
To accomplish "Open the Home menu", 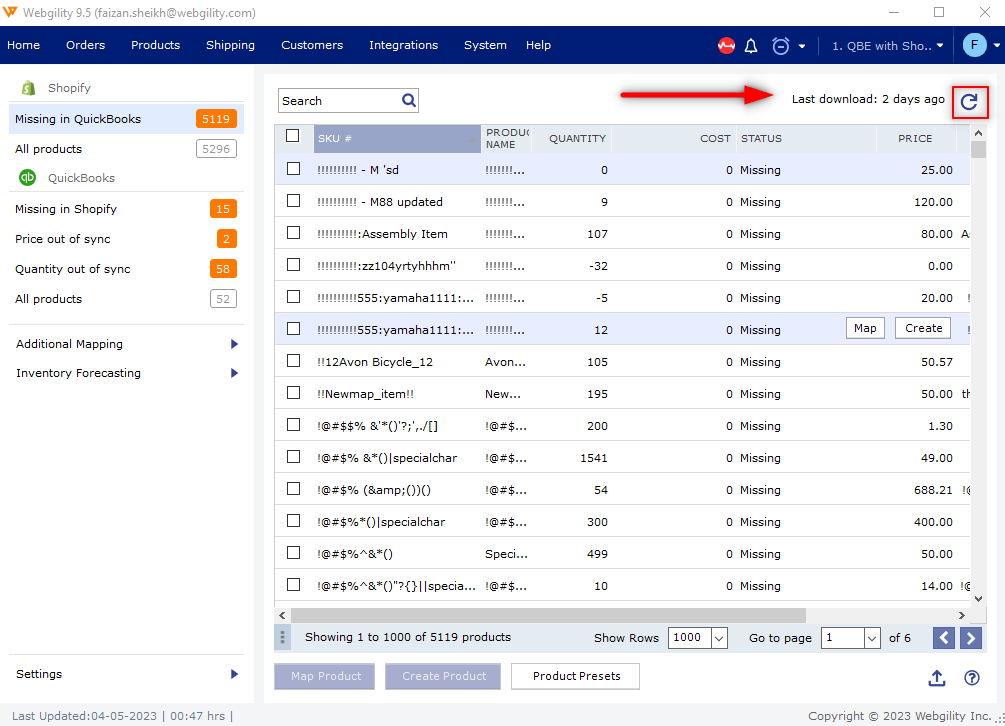I will (24, 45).
